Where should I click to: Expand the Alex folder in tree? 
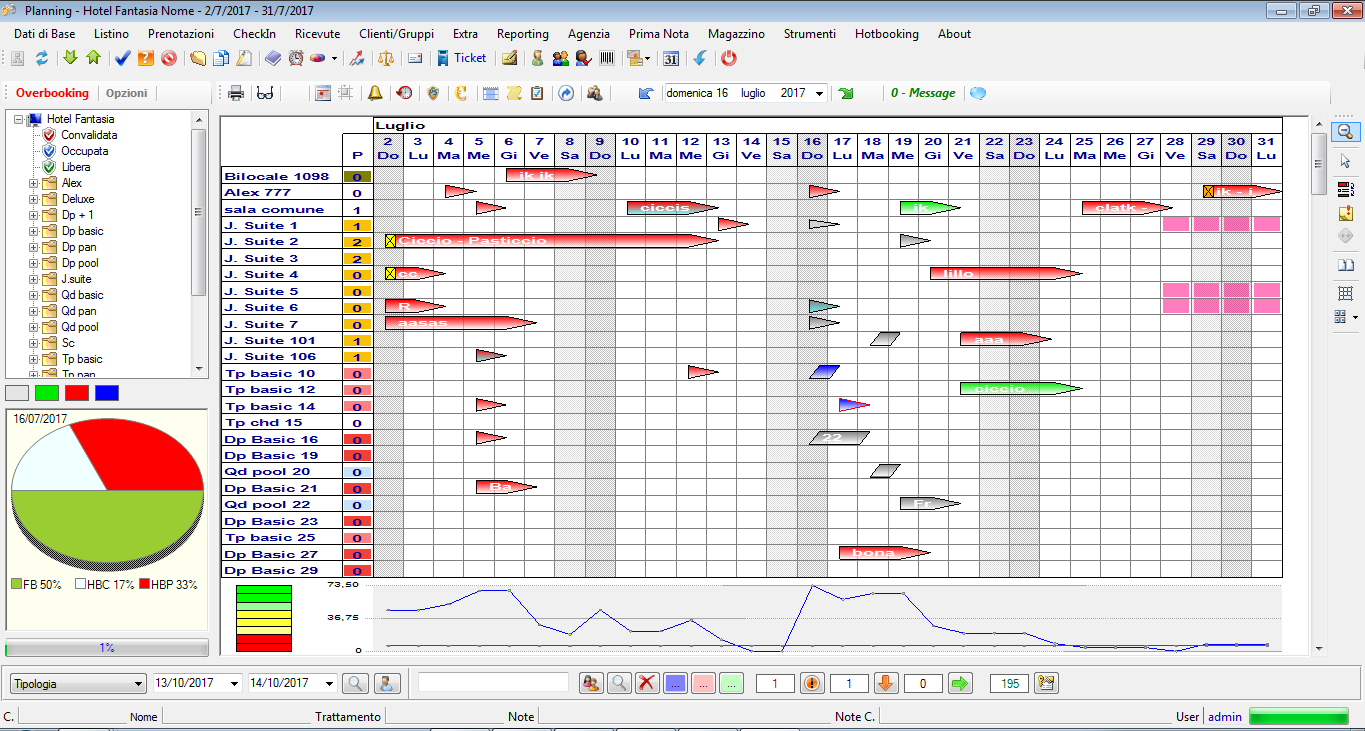pyautogui.click(x=33, y=183)
